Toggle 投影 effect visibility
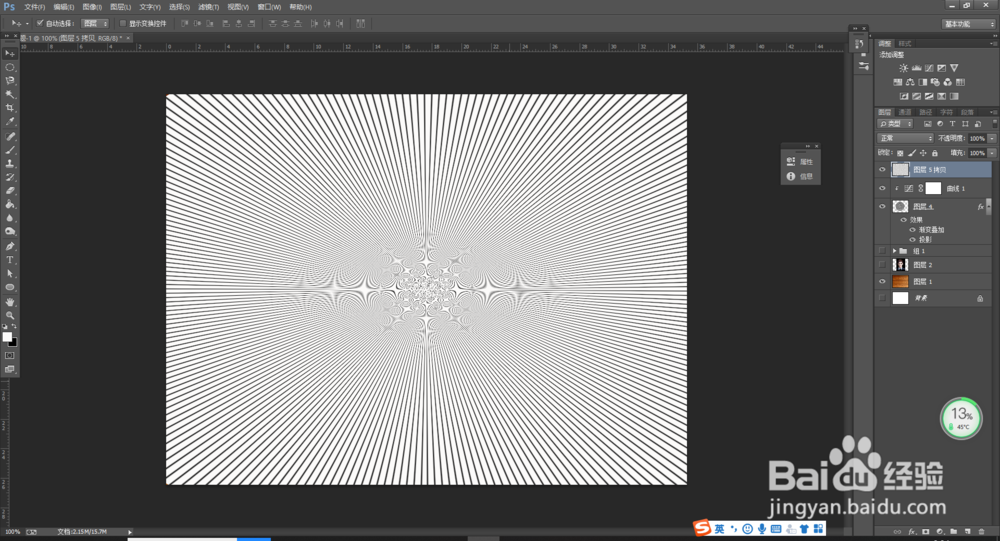The height and width of the screenshot is (541, 1000). coord(912,239)
